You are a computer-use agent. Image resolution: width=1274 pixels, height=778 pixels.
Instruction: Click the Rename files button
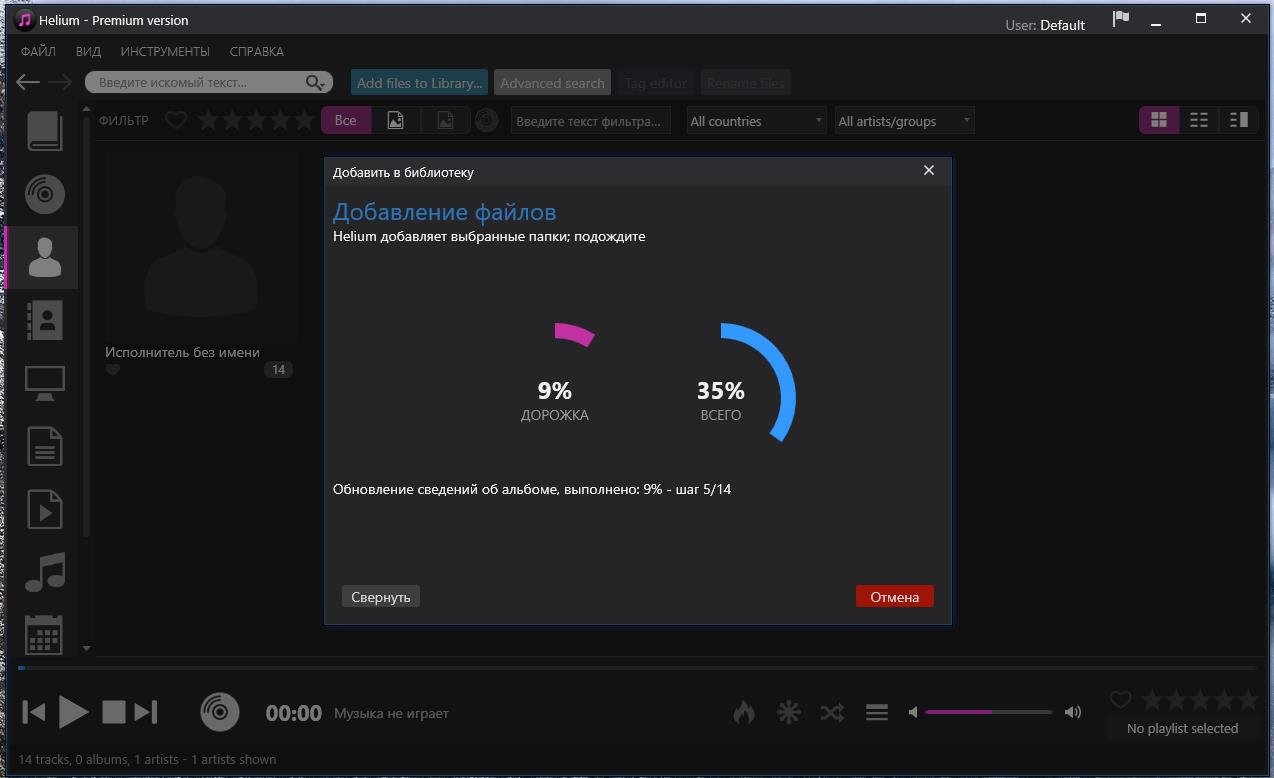click(746, 83)
